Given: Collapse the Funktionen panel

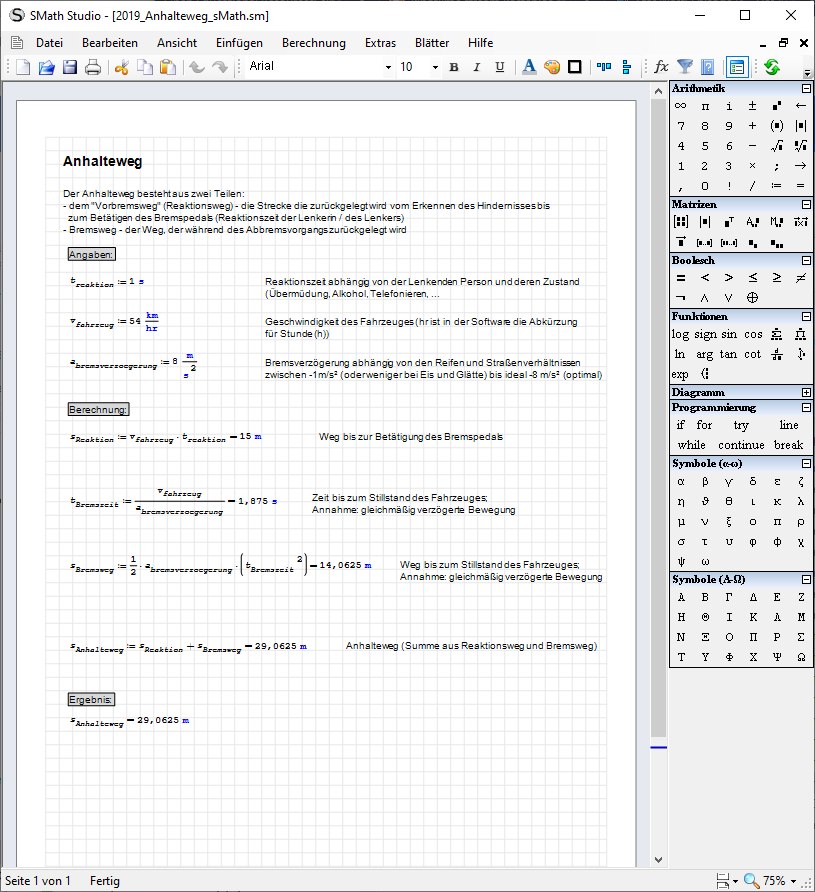Looking at the screenshot, I should click(x=806, y=316).
